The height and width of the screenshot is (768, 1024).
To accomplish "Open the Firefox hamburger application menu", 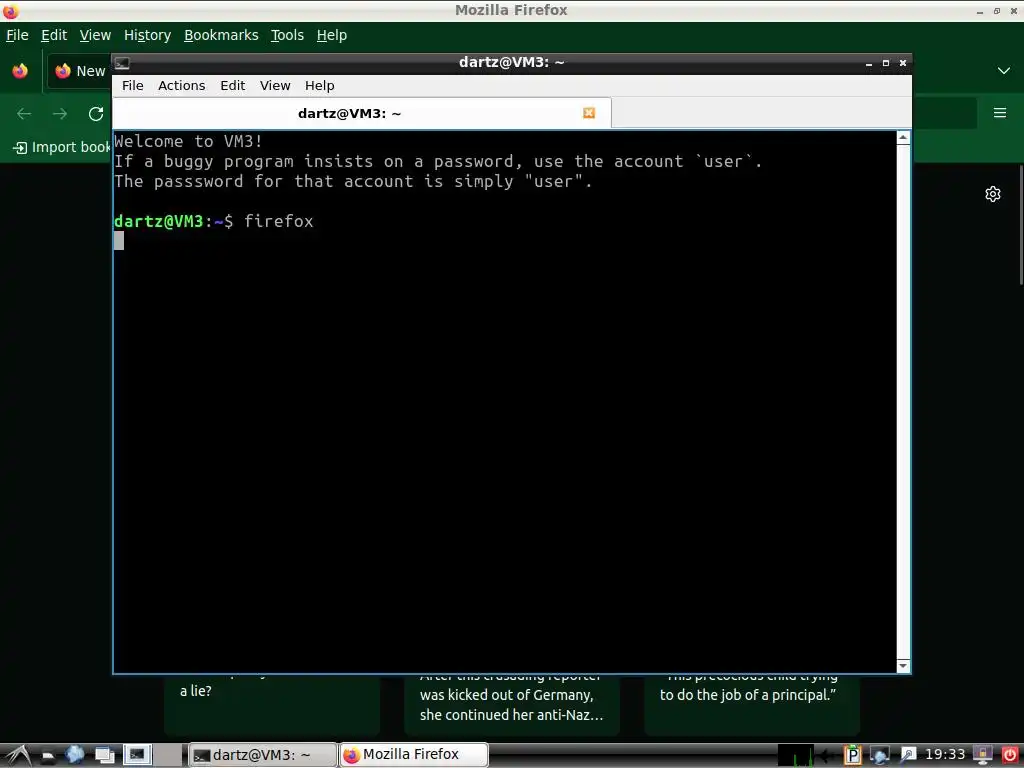I will 1000,113.
